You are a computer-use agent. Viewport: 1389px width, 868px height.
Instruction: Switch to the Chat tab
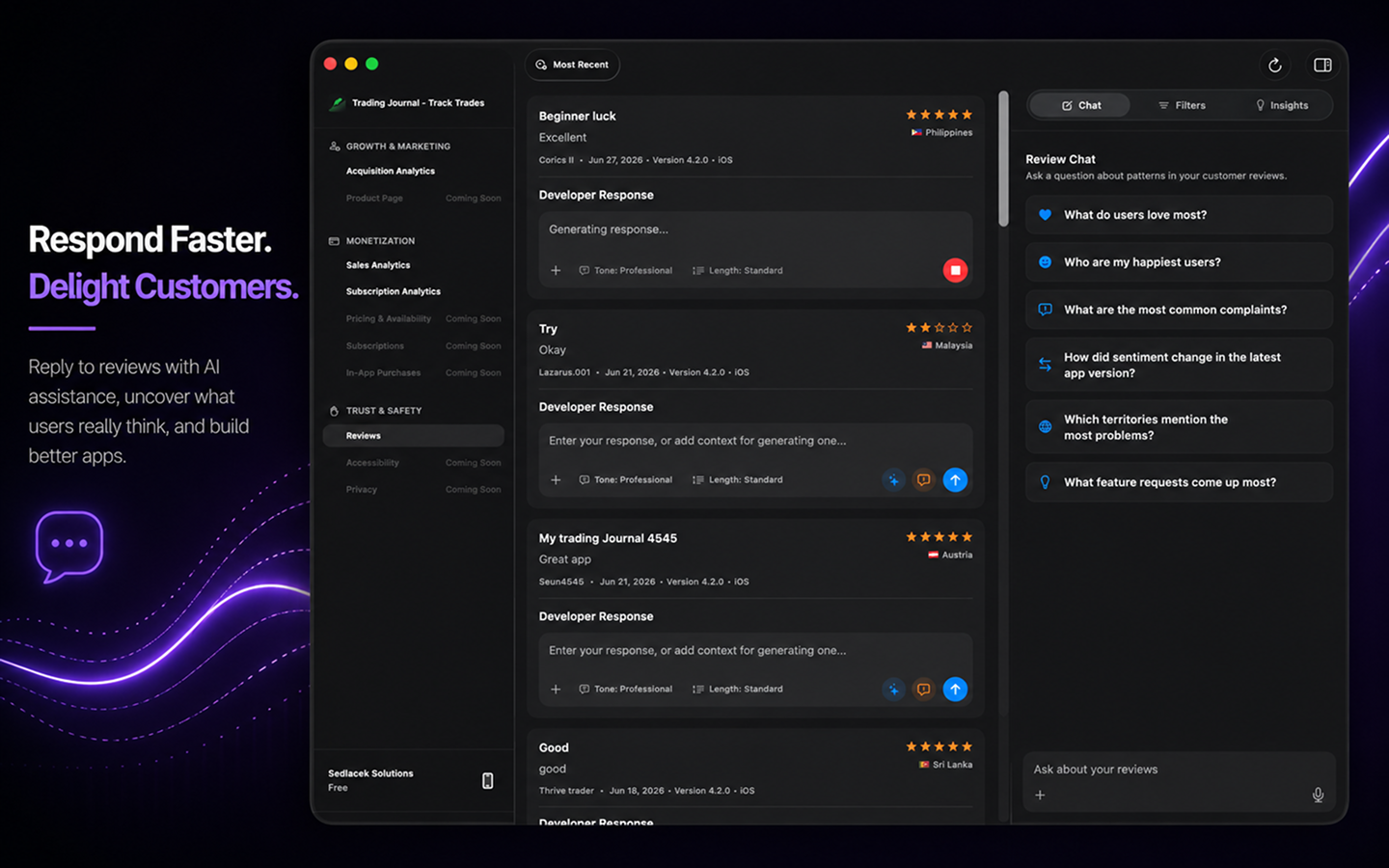[1080, 105]
